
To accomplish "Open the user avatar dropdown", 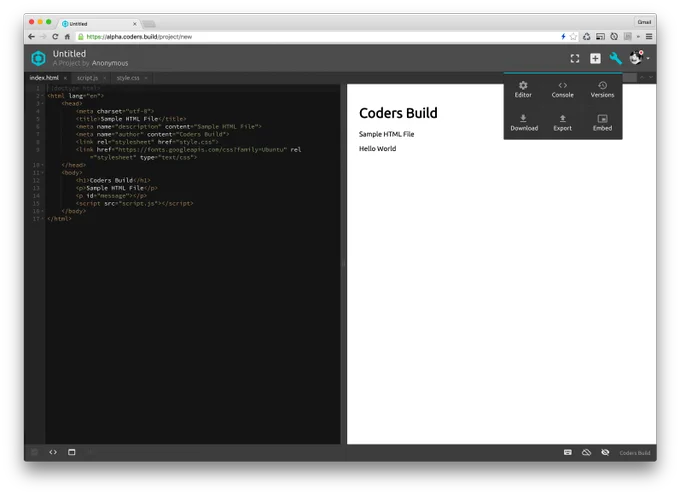I will (639, 58).
